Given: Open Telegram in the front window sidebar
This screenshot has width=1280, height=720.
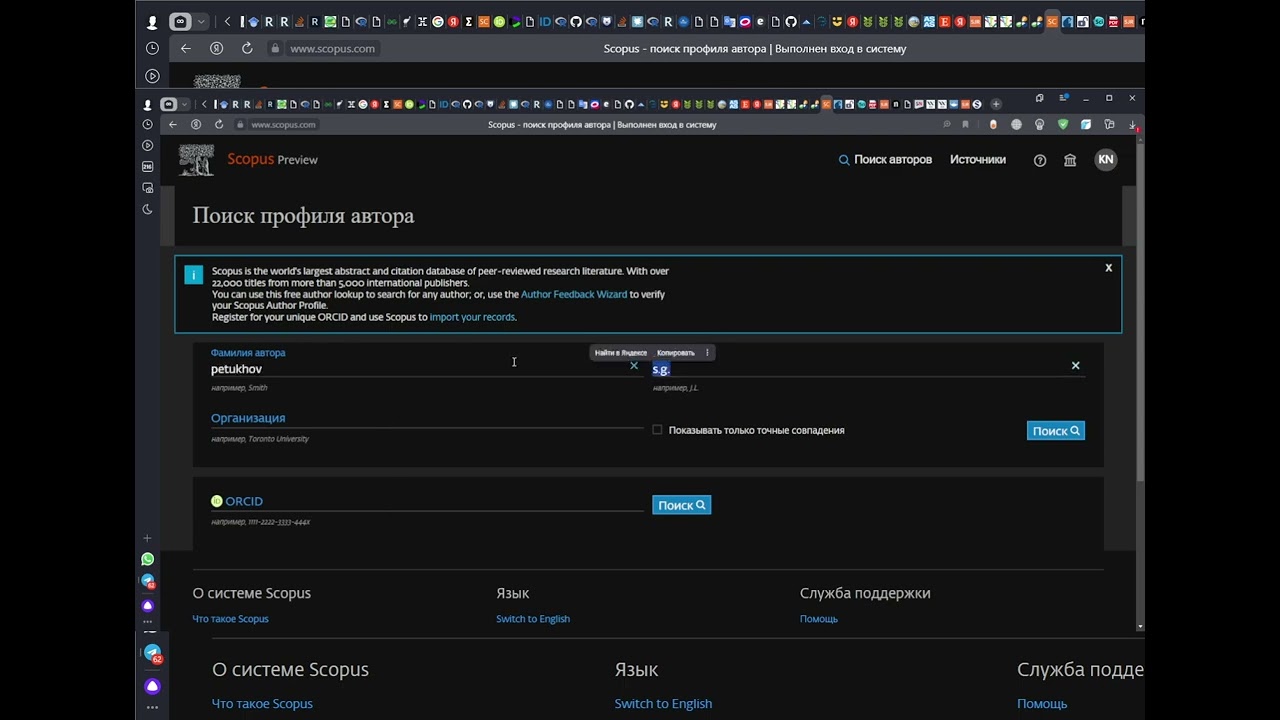Looking at the screenshot, I should click(x=148, y=581).
